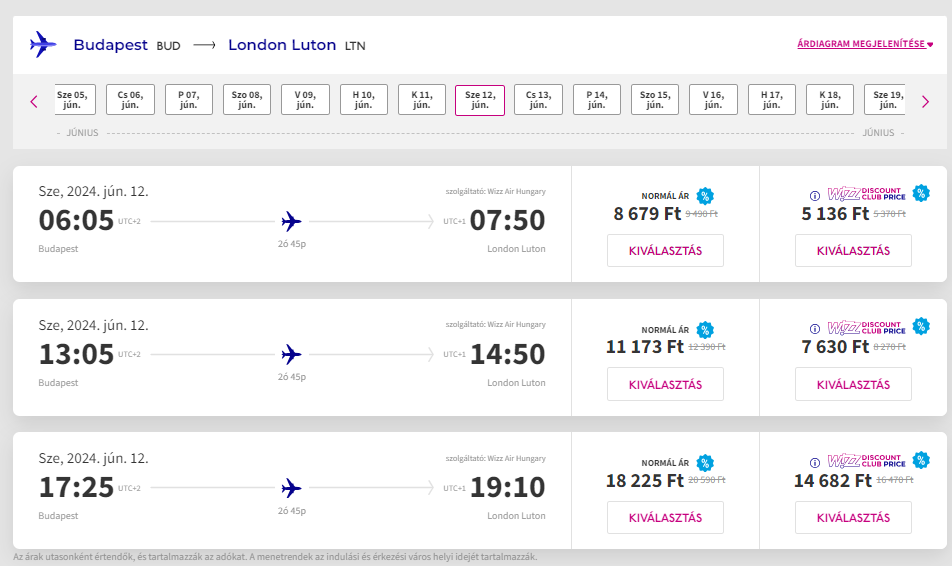952x566 pixels.
Task: Click the info icon on the 14 682 Ft club price
Action: pos(815,462)
